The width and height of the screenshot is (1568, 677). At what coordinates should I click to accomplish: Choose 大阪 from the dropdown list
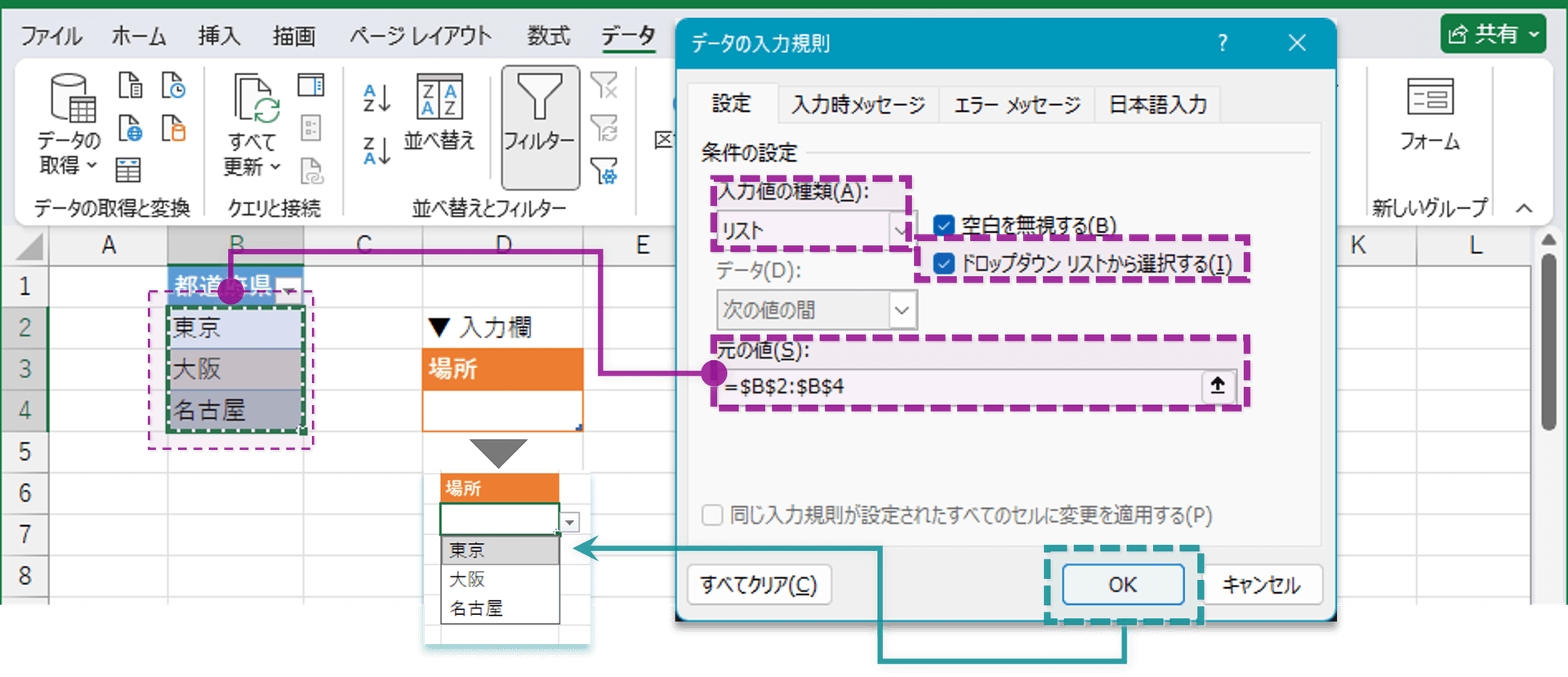500,580
